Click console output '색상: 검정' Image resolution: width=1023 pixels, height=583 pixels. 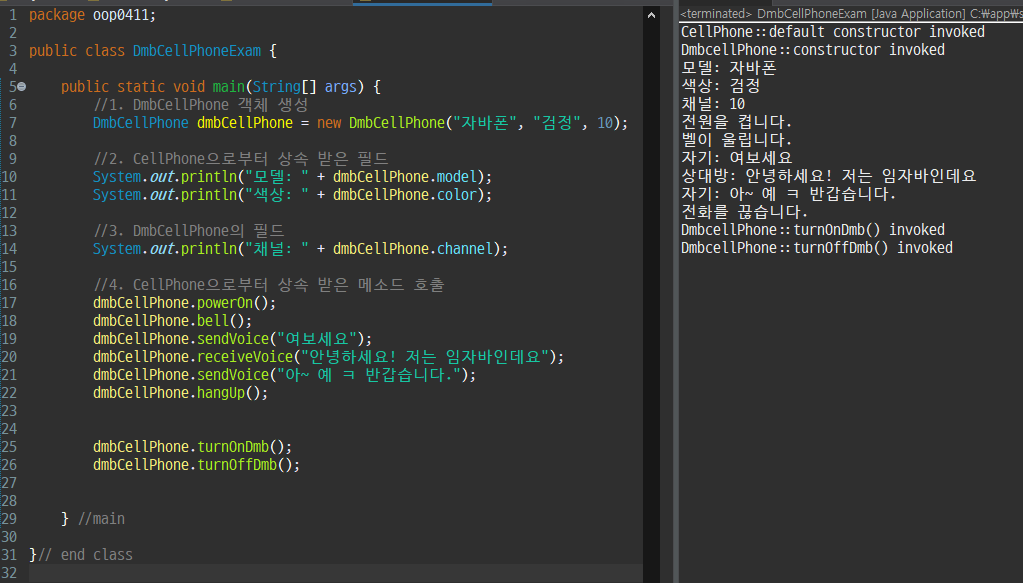720,86
